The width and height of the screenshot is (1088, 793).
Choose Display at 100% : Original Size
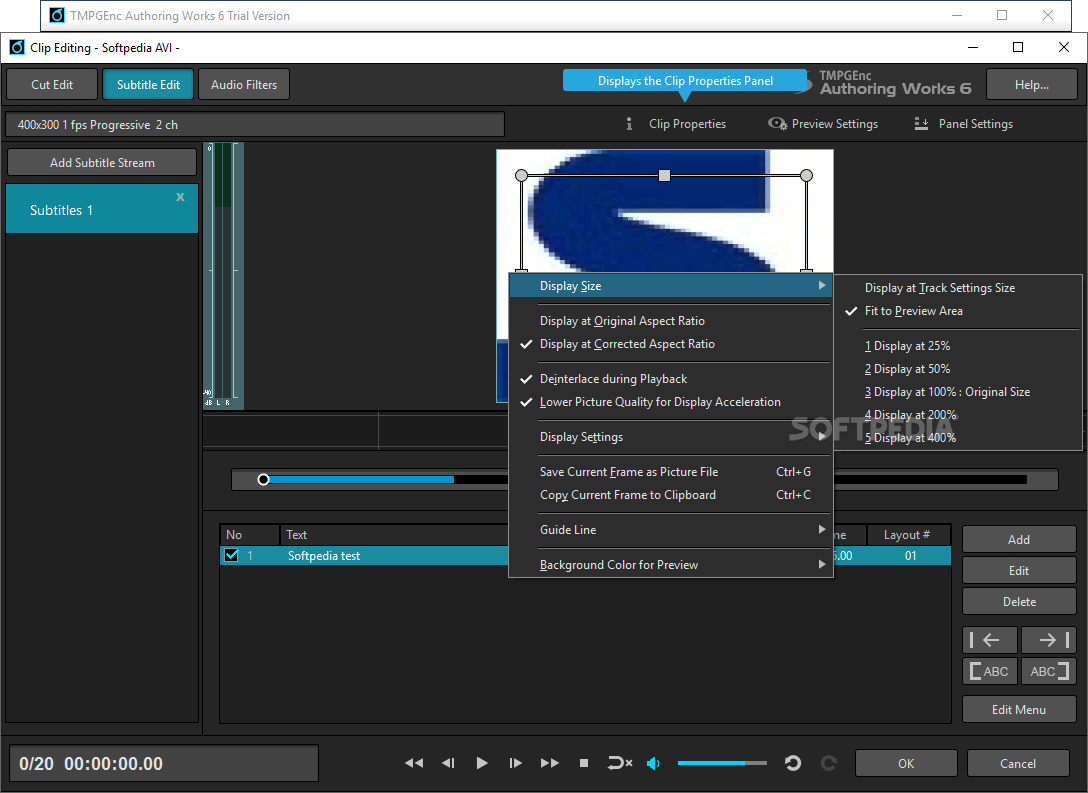coord(958,392)
